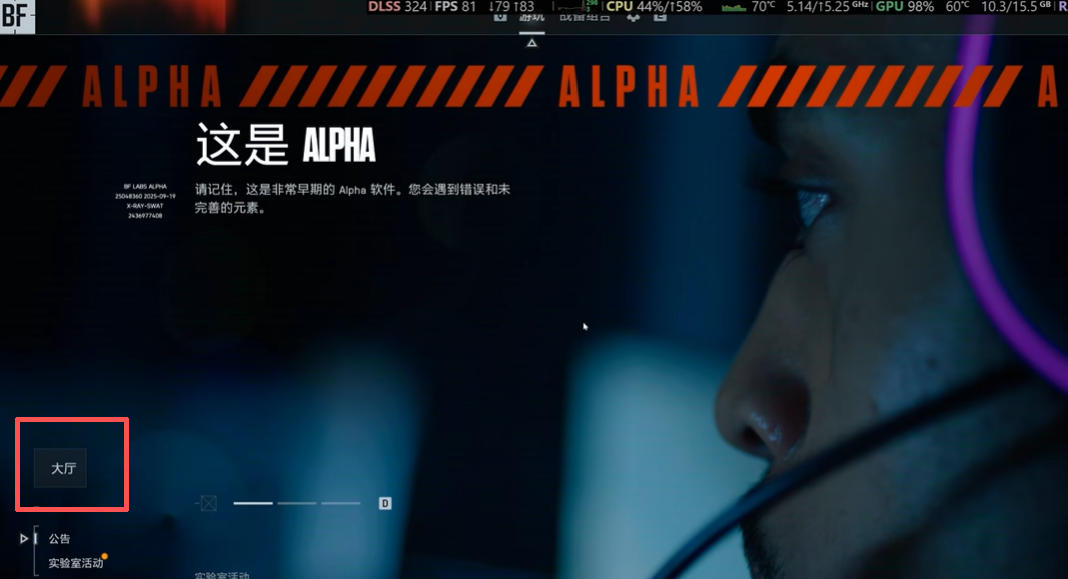Viewport: 1068px width, 579px height.
Task: Switch to the 战备组合 tab
Action: [x=586, y=17]
